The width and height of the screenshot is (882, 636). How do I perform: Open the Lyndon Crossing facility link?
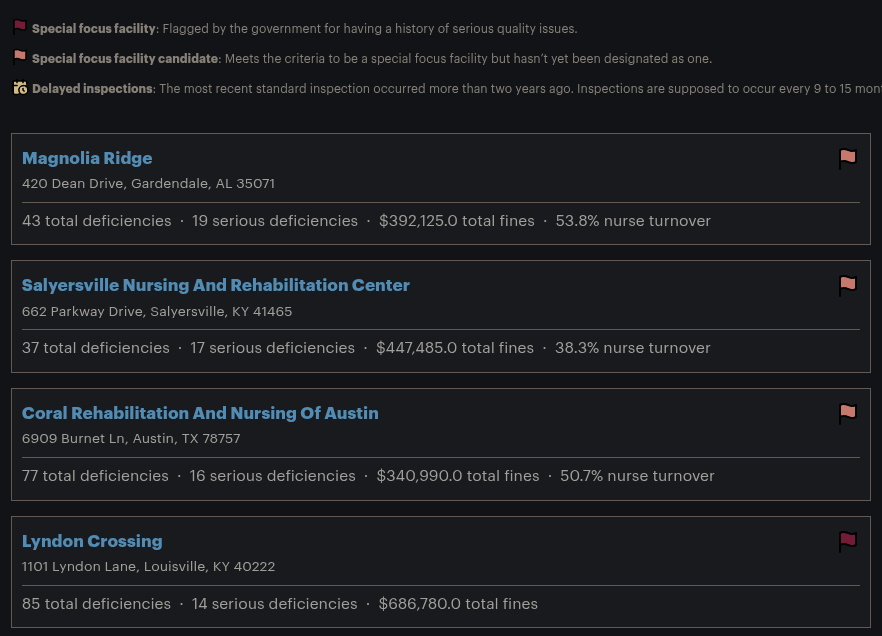92,542
